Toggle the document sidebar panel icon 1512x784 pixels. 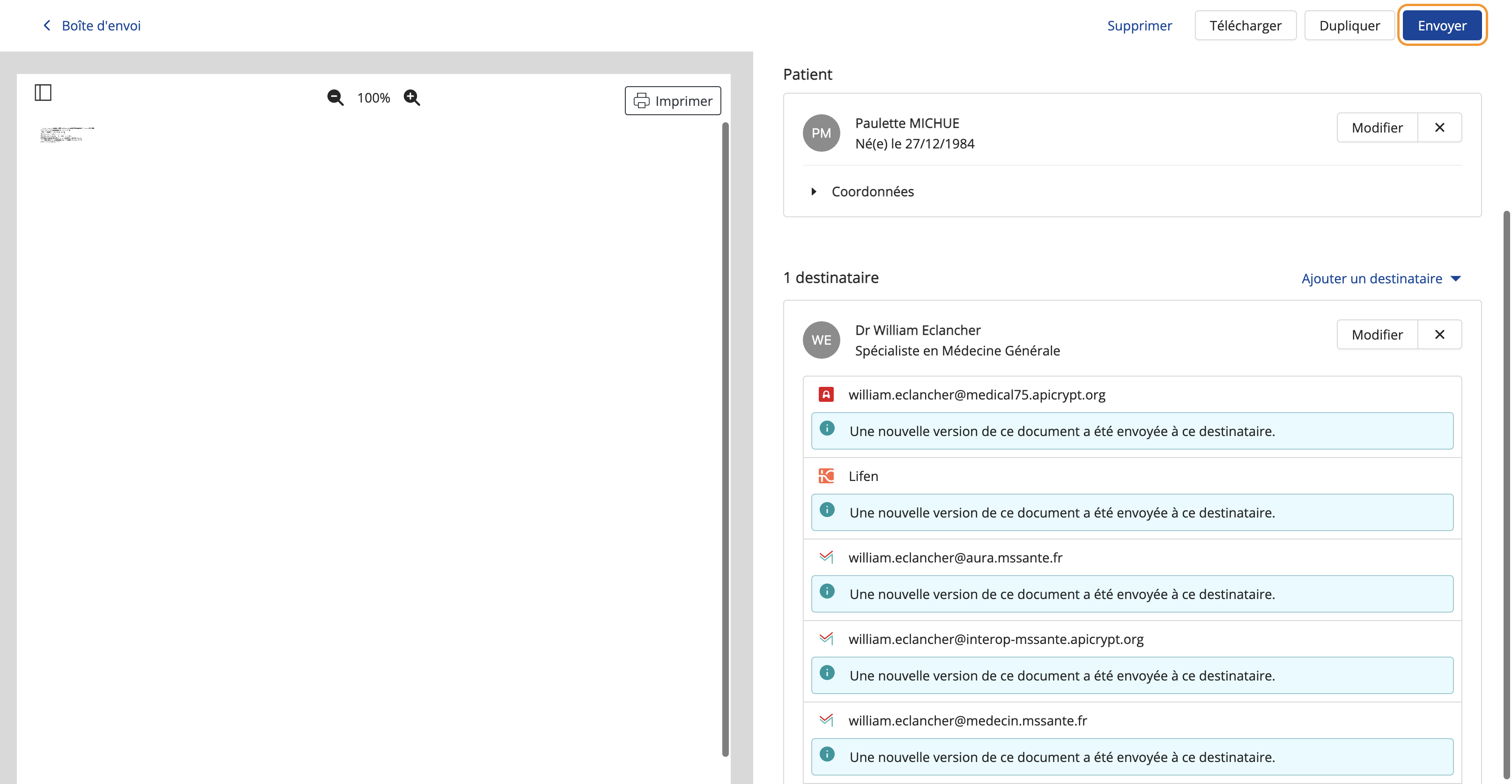[43, 93]
